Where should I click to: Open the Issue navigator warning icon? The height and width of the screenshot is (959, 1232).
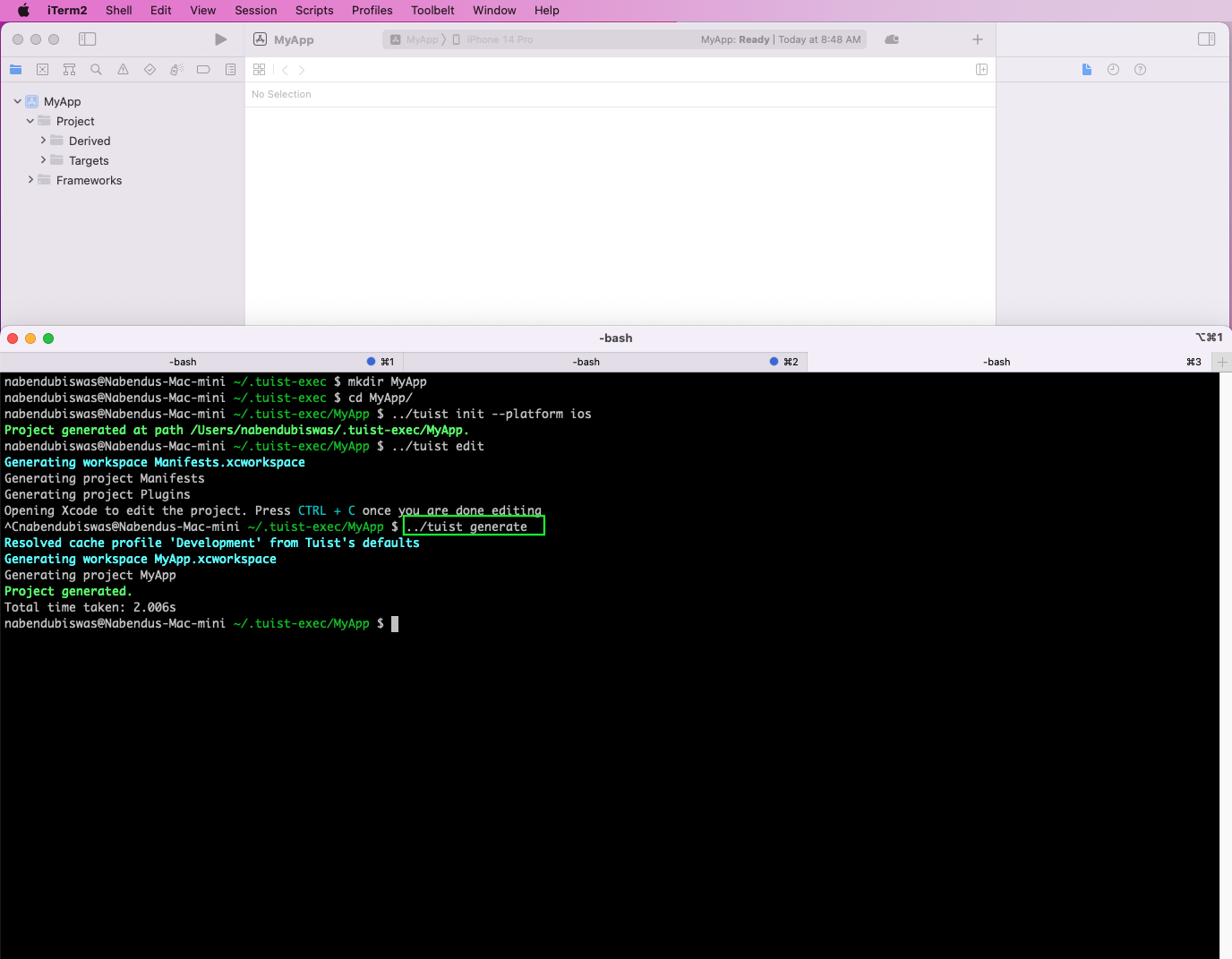point(123,70)
